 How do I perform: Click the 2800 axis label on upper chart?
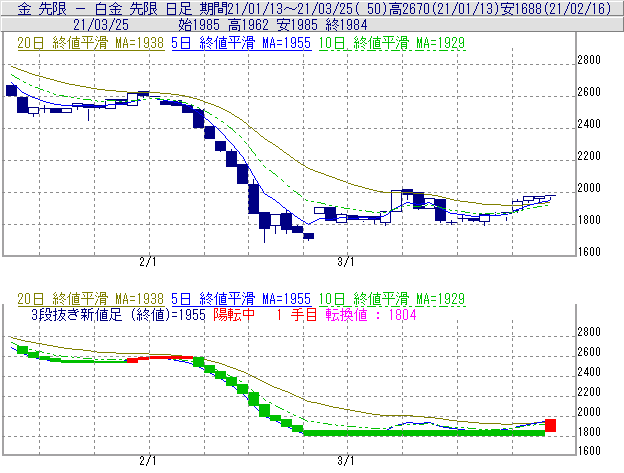[589, 60]
